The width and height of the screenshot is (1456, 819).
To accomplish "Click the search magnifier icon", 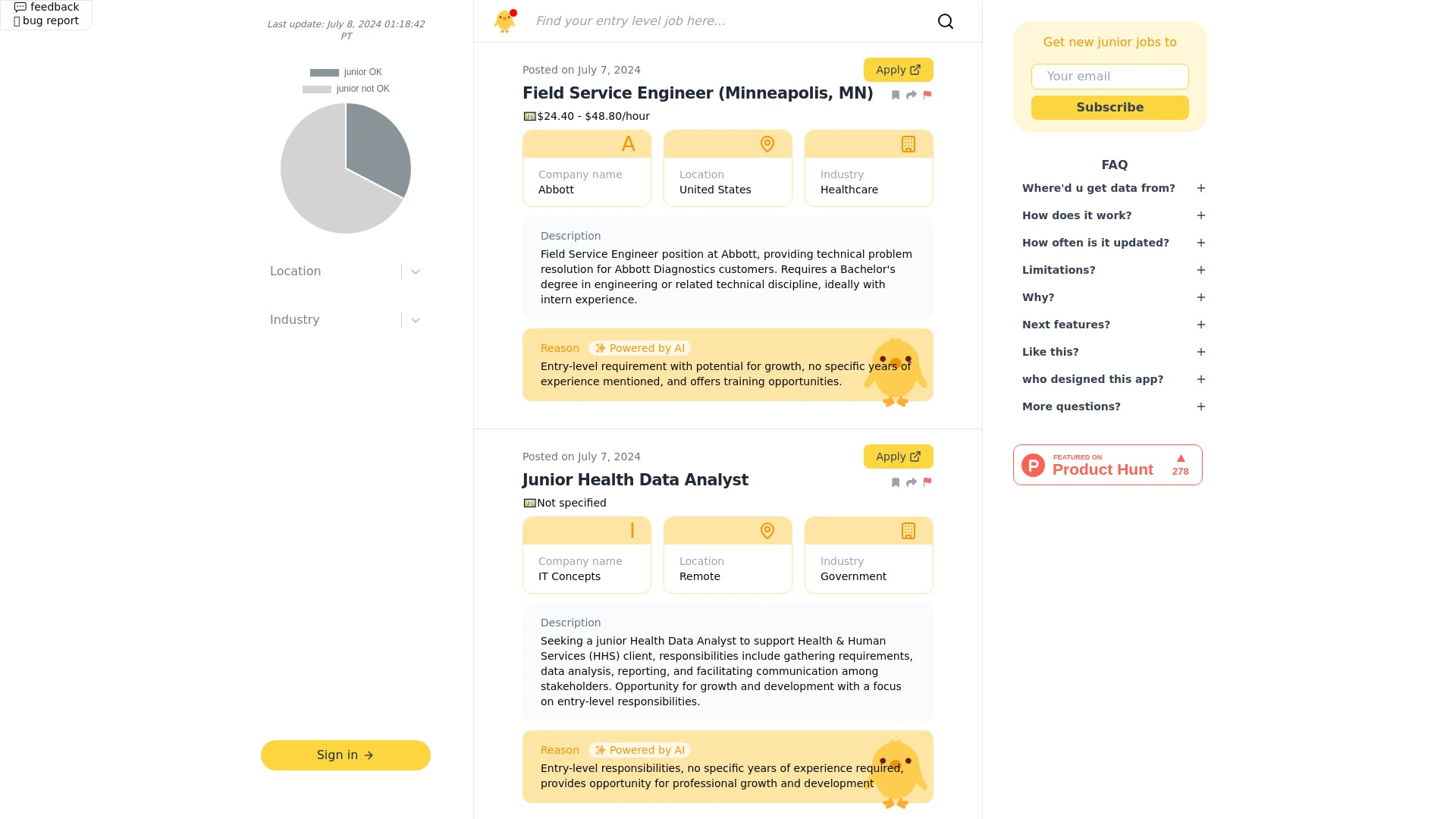I will coord(945,20).
